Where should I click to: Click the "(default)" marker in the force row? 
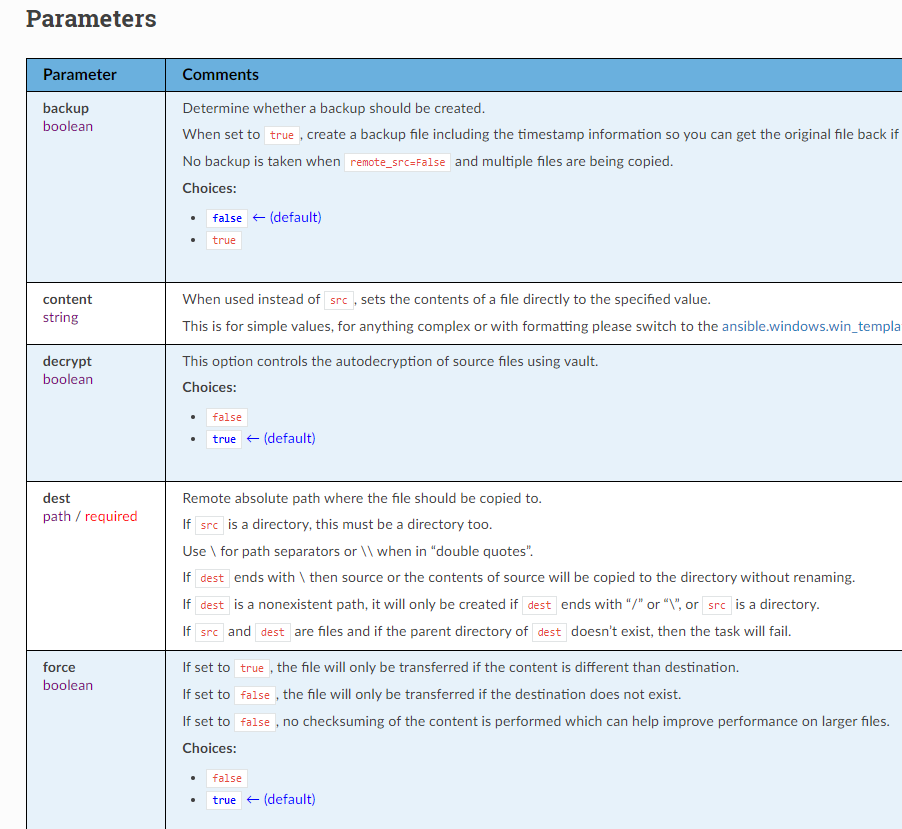point(289,800)
